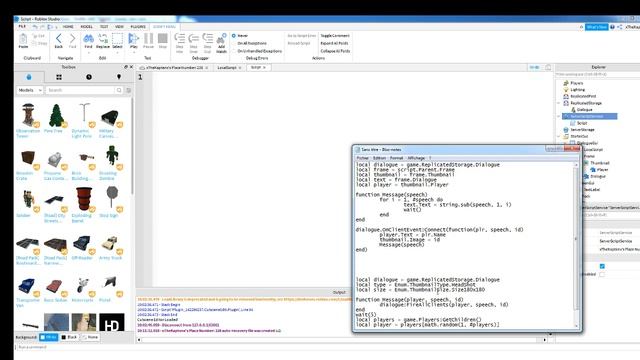This screenshot has height=360, width=640.
Task: Click the Select icon in Edit group
Action: [x=117, y=39]
